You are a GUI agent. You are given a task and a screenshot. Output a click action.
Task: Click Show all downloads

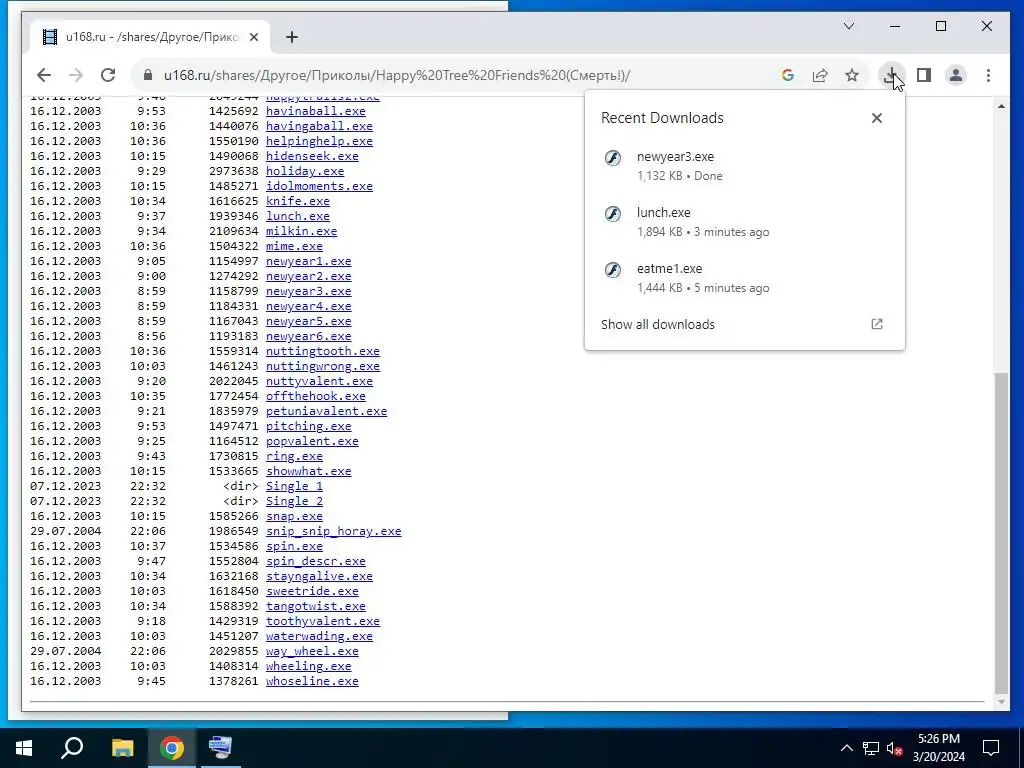click(658, 325)
